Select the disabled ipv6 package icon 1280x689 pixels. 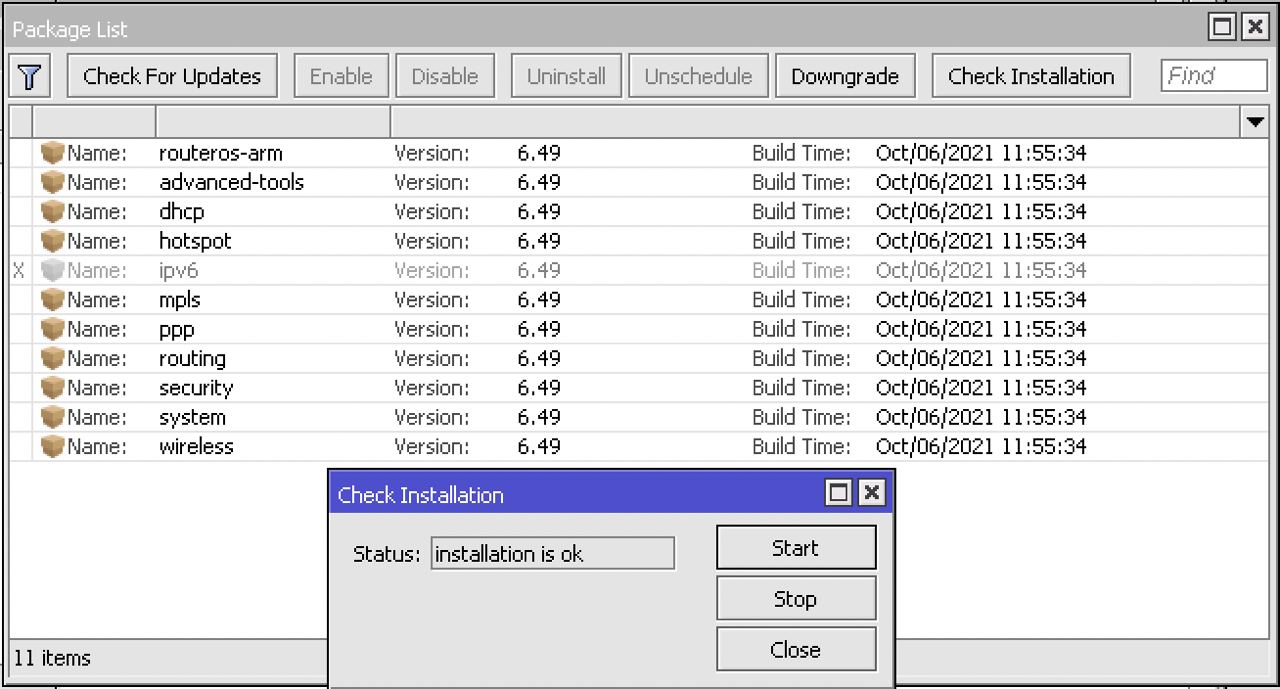52,270
